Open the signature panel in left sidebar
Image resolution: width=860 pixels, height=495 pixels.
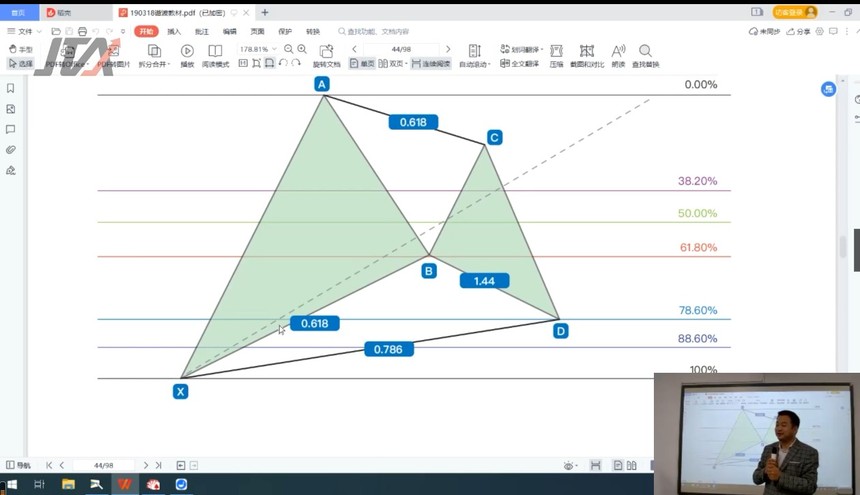tap(10, 170)
